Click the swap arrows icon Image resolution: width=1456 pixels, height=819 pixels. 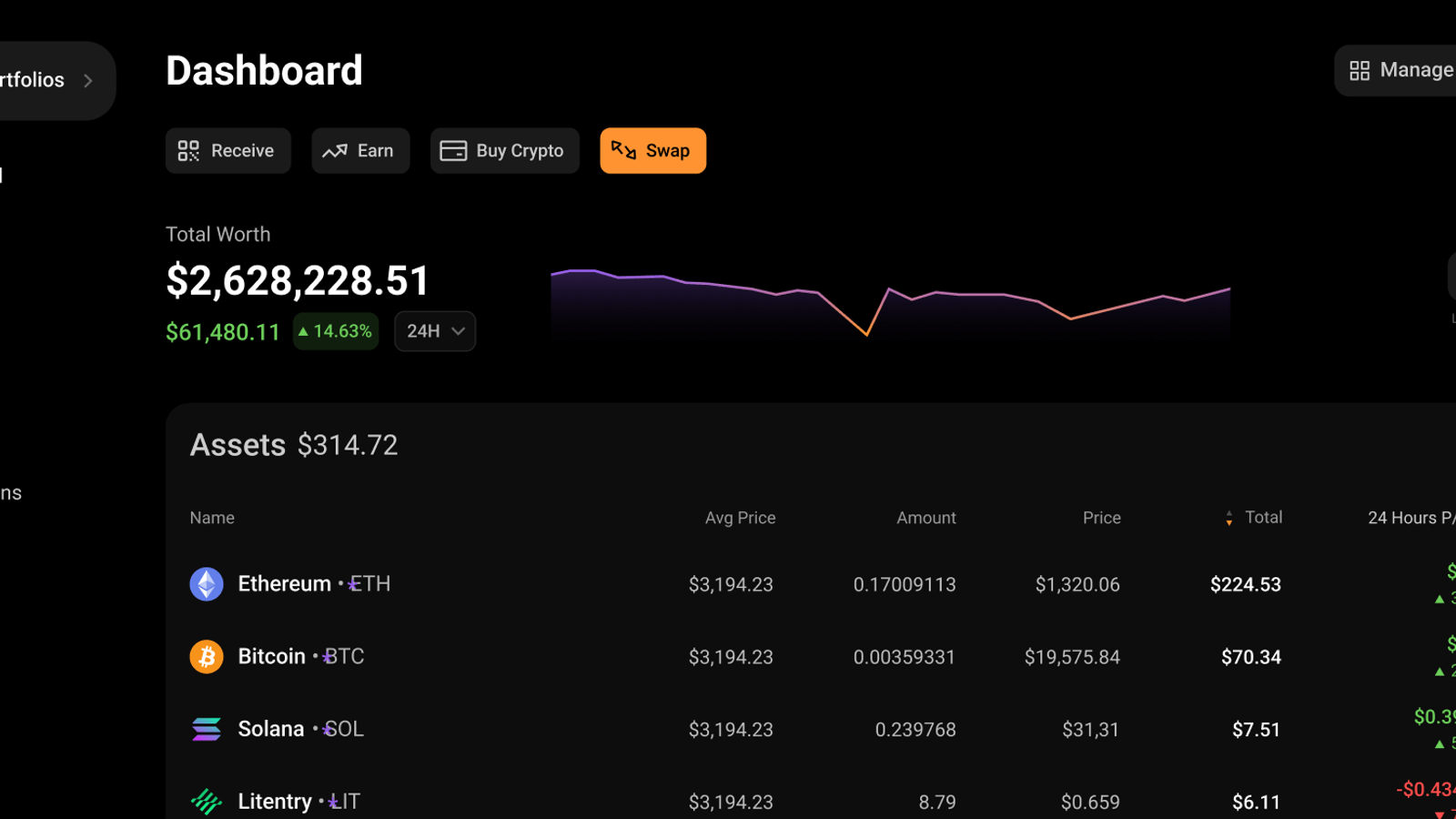pyautogui.click(x=623, y=150)
